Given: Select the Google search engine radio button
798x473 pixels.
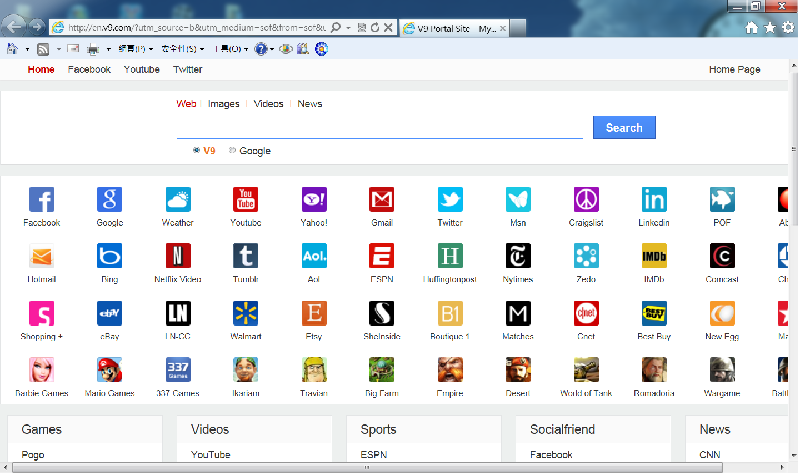Looking at the screenshot, I should 232,151.
